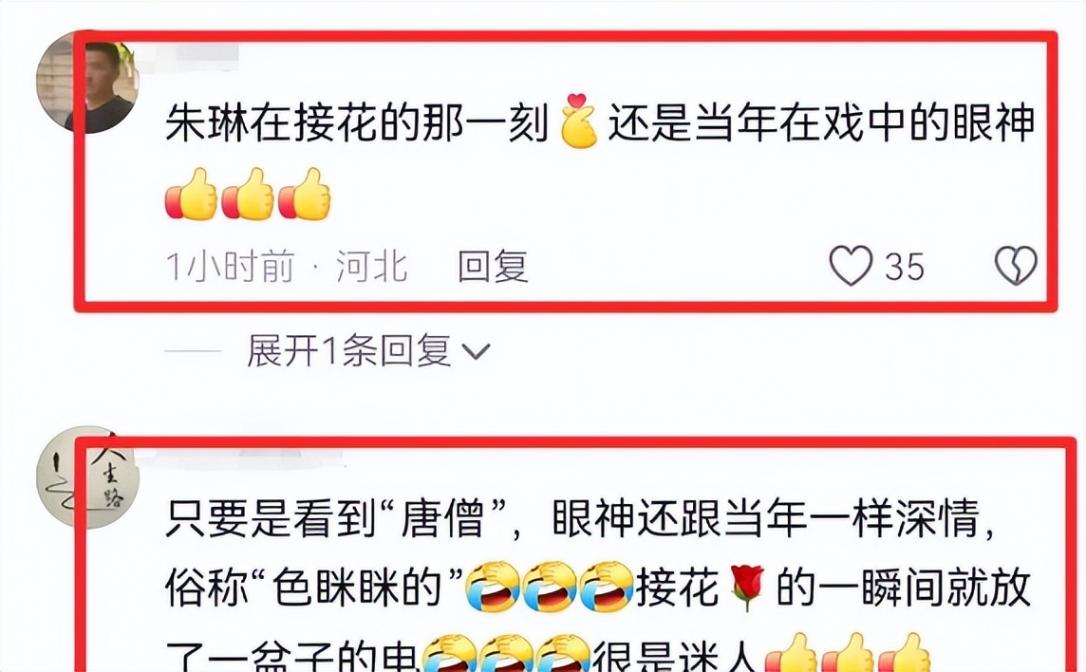Tap the finger-heart emoji in the first comment

click(x=579, y=121)
